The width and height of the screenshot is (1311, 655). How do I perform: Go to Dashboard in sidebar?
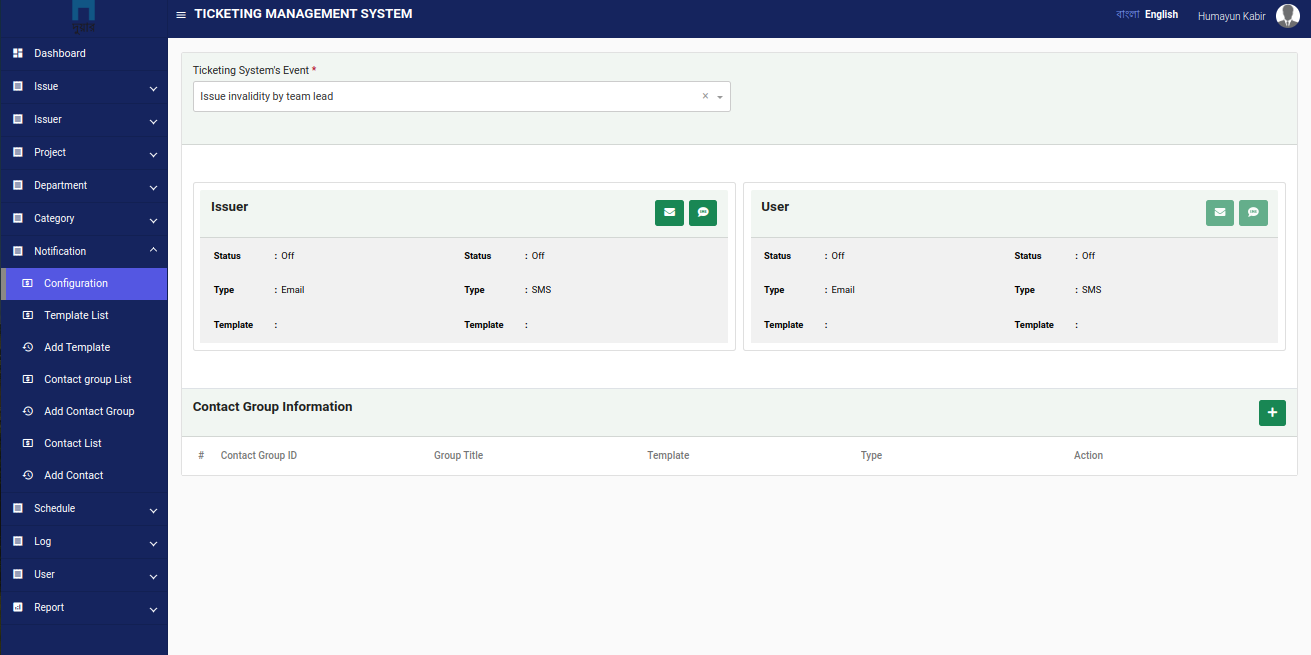[84, 53]
